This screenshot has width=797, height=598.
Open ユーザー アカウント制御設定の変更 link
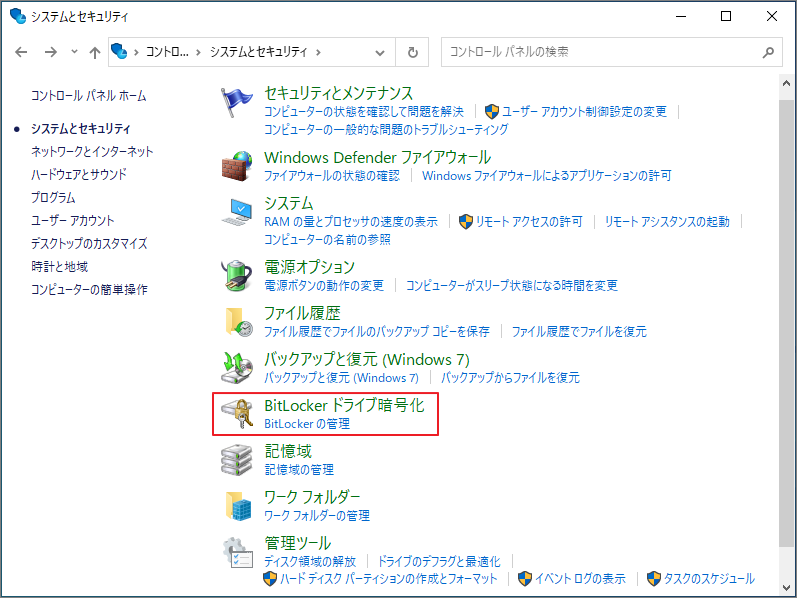pos(584,111)
